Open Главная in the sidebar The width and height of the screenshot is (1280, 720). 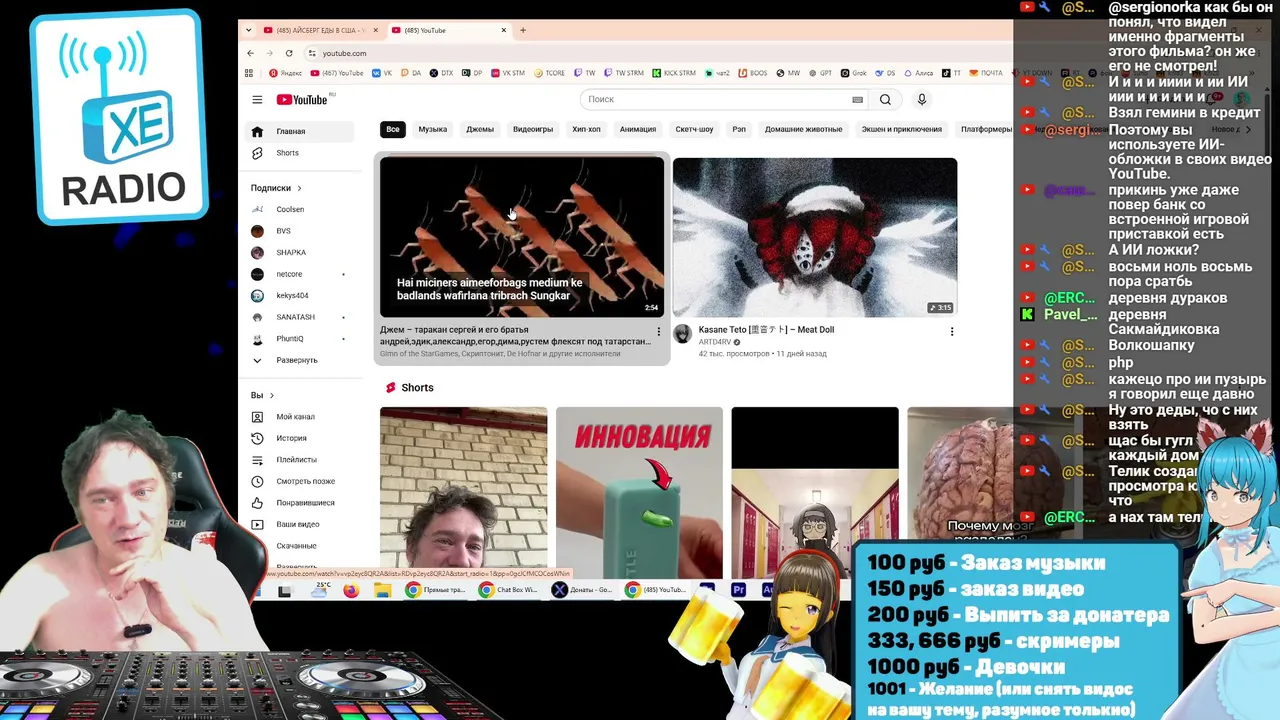[300, 131]
